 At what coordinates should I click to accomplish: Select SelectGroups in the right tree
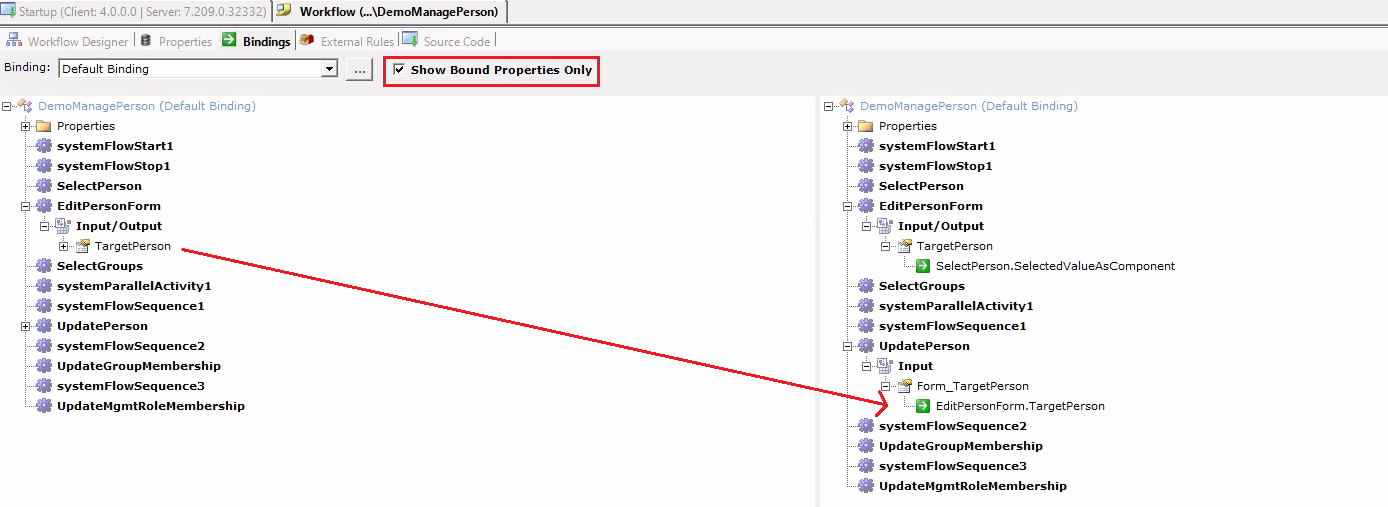pyautogui.click(x=921, y=286)
